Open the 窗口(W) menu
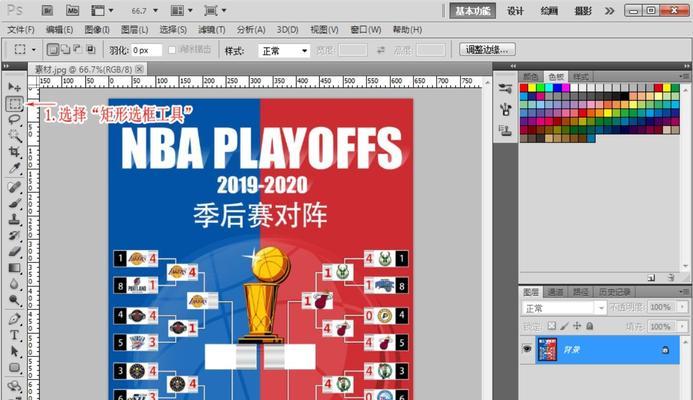This screenshot has width=693, height=400. click(366, 30)
